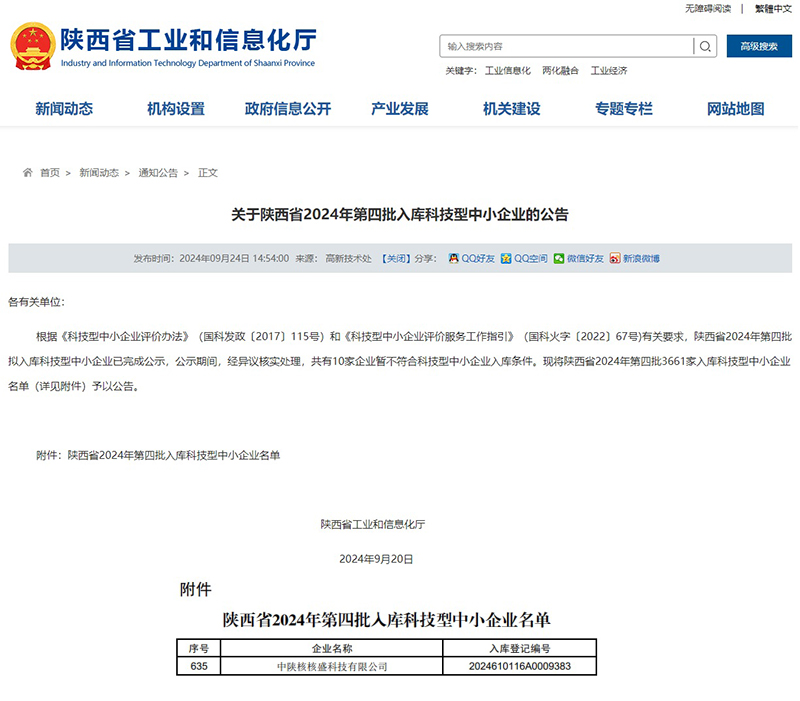The width and height of the screenshot is (800, 701).
Task: Enable 无障碍阅读 accessibility mode
Action: [707, 8]
